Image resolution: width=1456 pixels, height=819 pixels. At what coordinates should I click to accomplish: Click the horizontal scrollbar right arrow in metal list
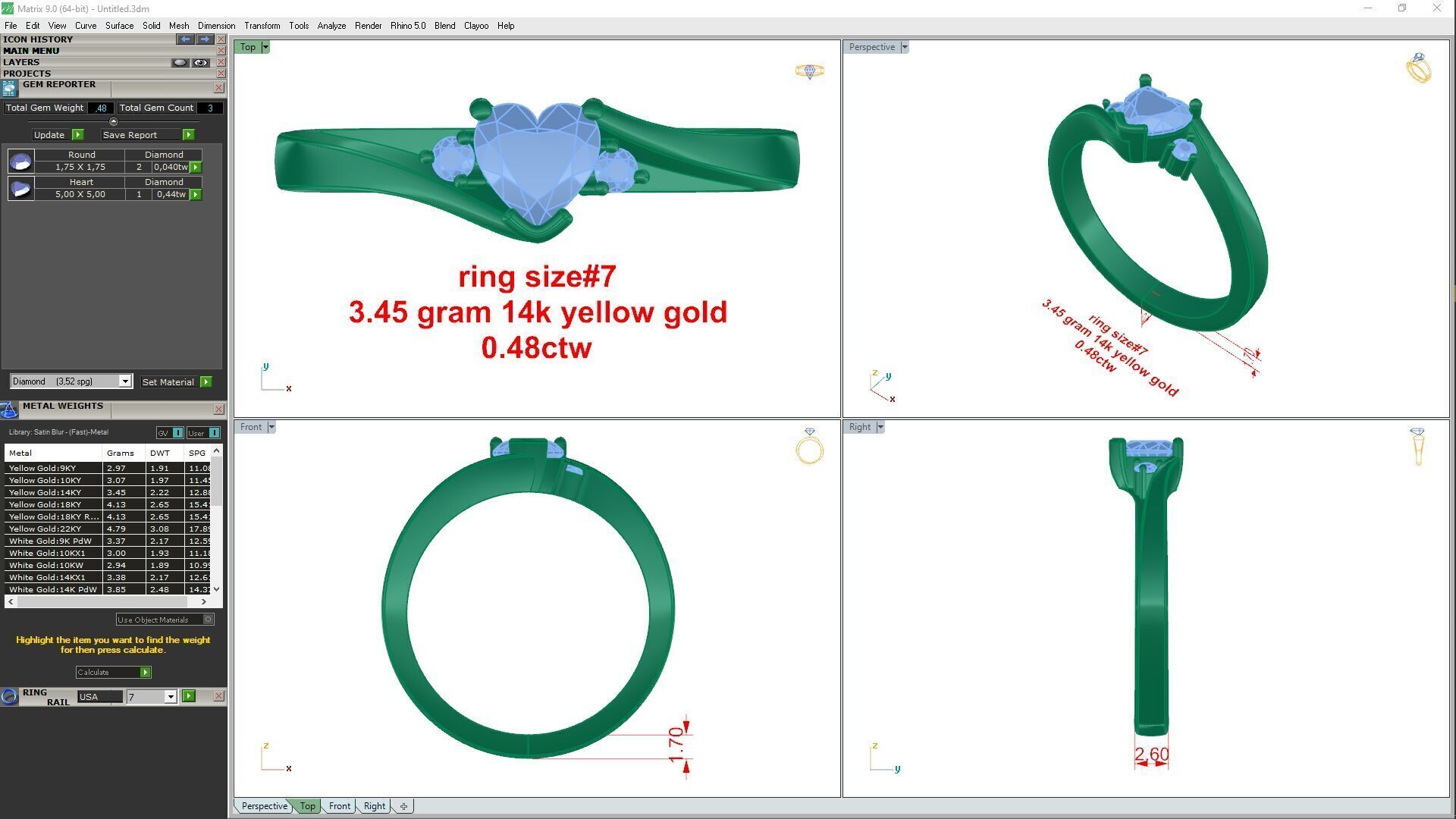click(x=203, y=601)
